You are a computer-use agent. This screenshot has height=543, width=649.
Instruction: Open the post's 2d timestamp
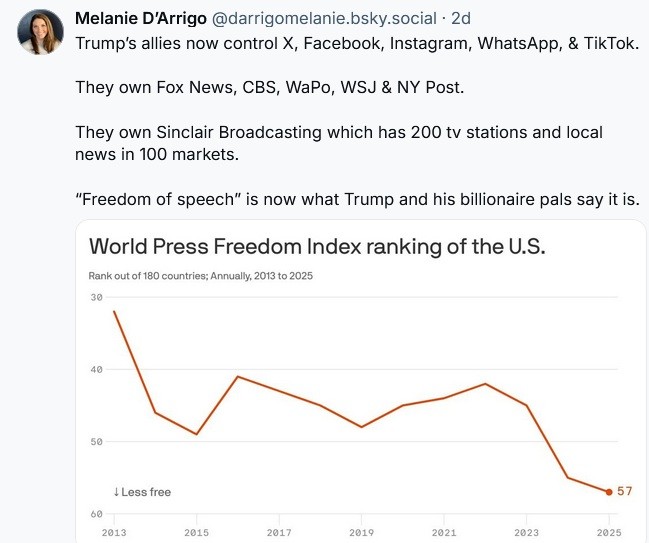coord(462,19)
